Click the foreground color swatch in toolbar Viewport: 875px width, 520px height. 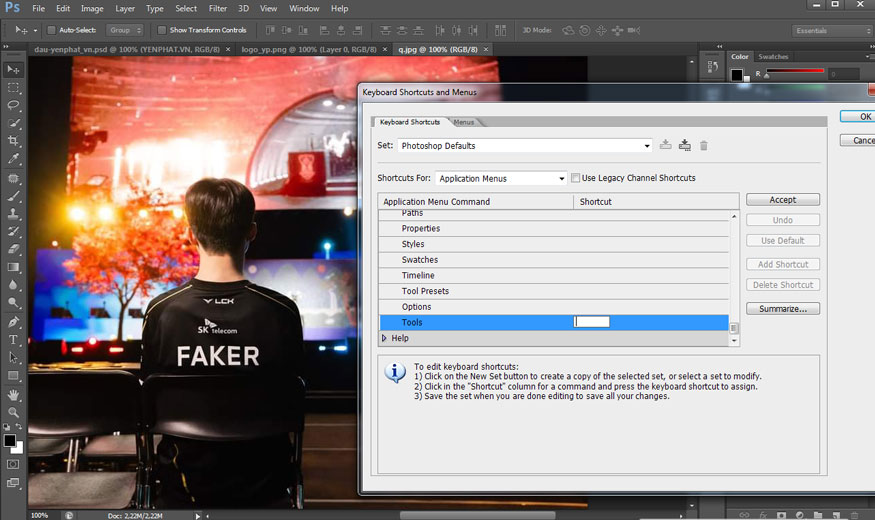click(9, 440)
